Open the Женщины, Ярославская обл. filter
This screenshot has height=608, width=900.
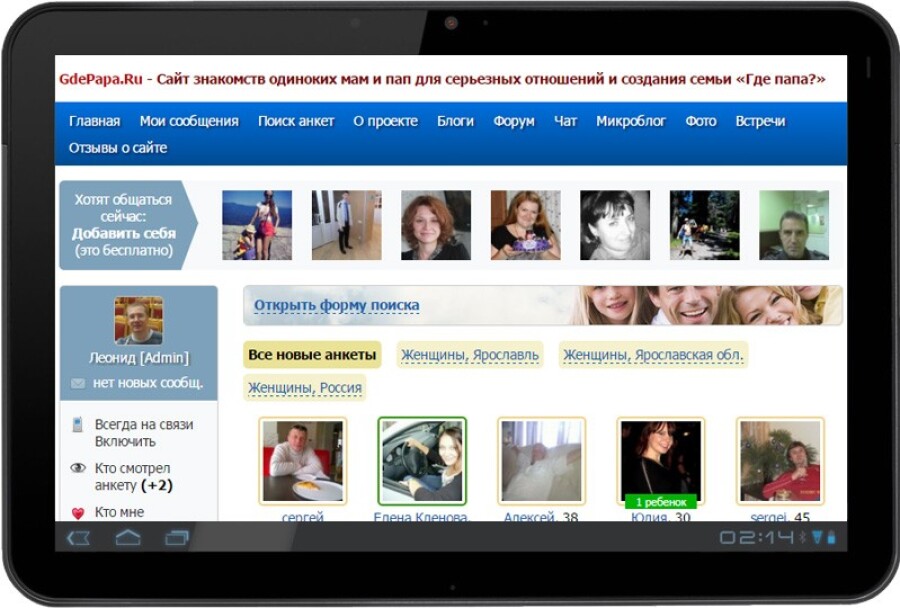click(653, 355)
